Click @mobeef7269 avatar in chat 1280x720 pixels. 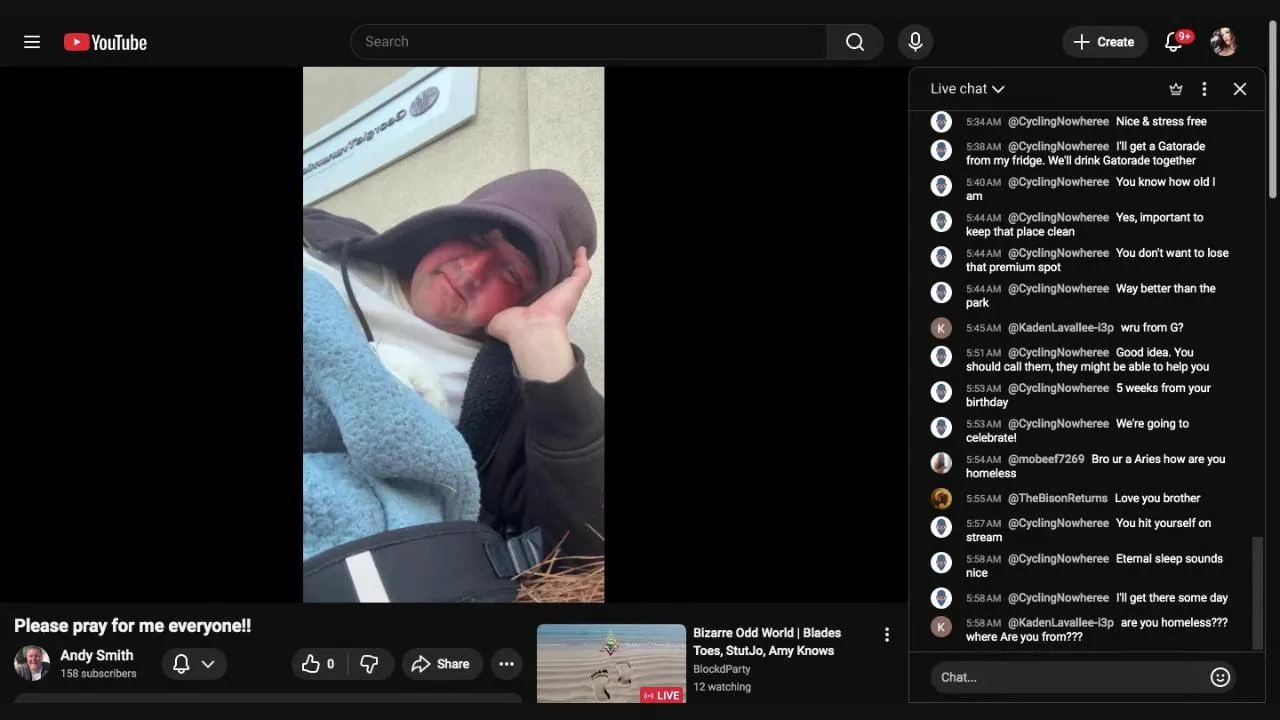[941, 463]
